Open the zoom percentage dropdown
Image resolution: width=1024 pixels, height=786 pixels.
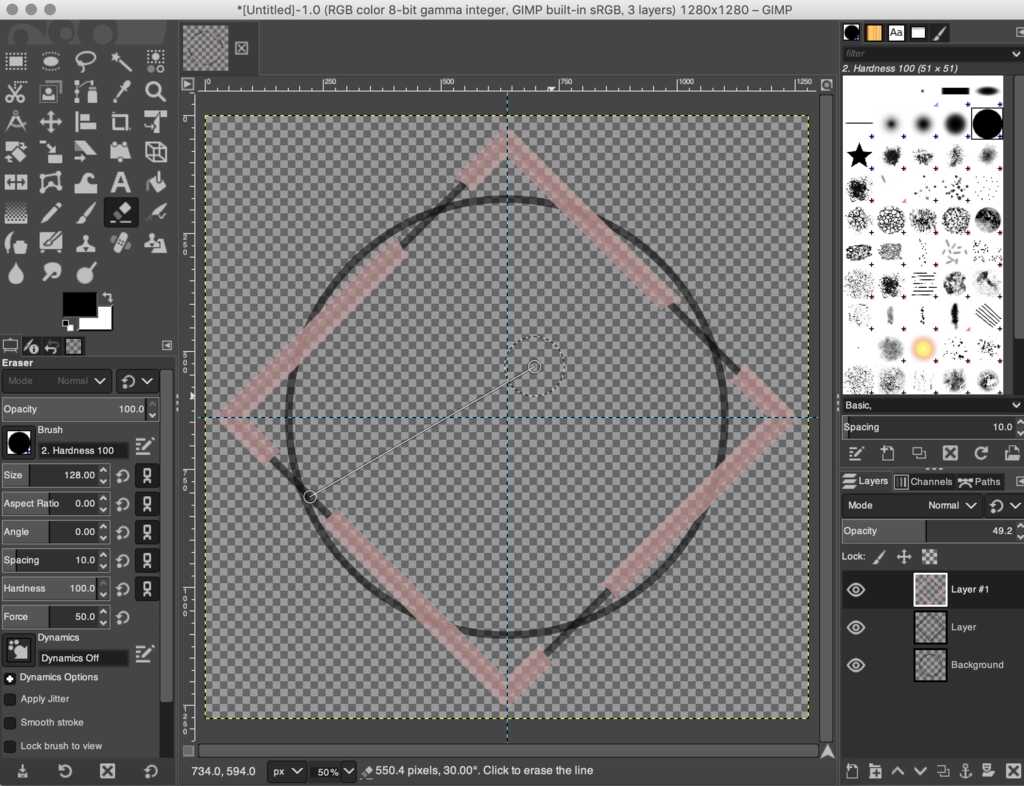333,771
